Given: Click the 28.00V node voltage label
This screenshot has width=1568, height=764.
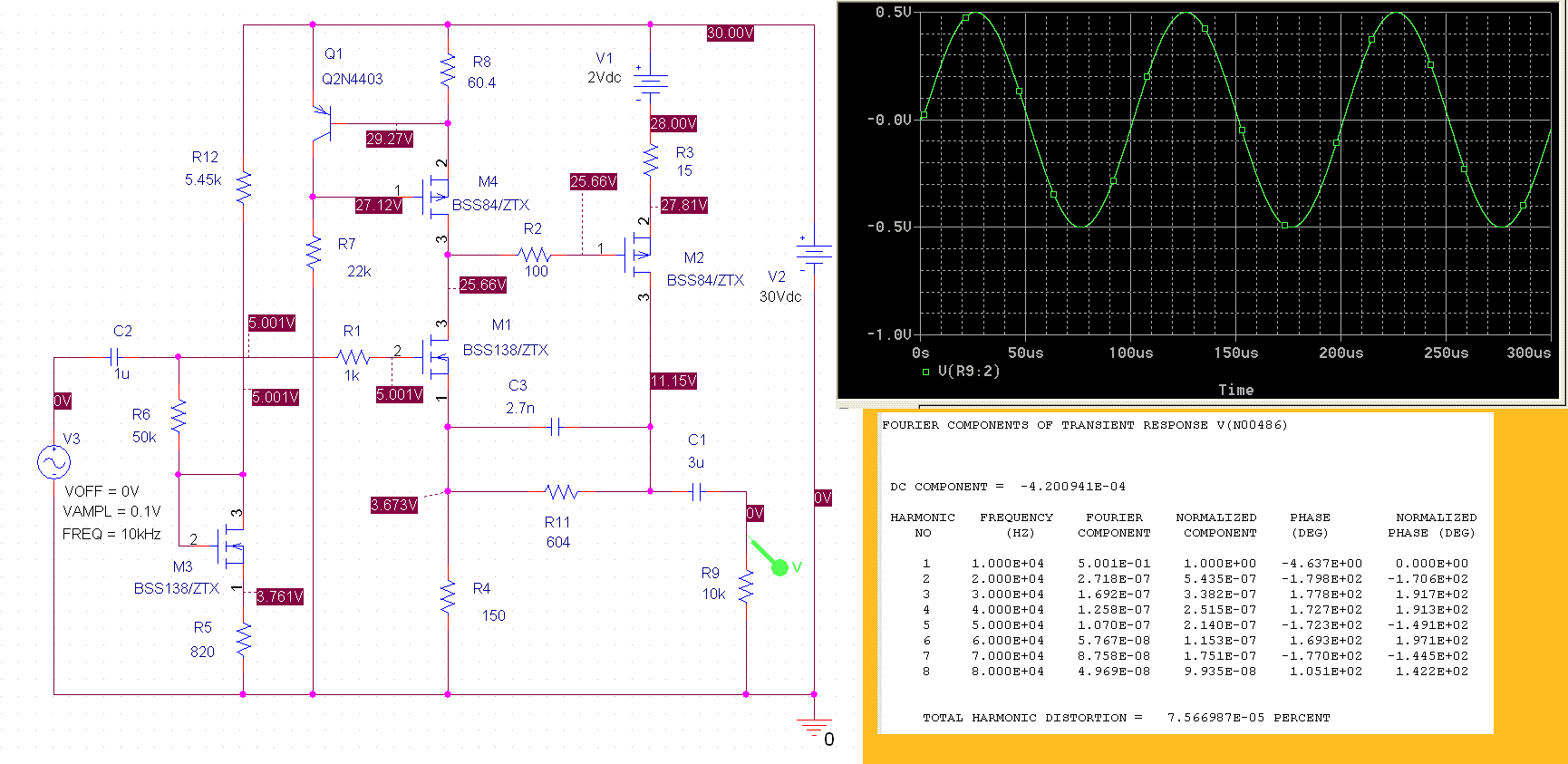Looking at the screenshot, I should tap(673, 123).
